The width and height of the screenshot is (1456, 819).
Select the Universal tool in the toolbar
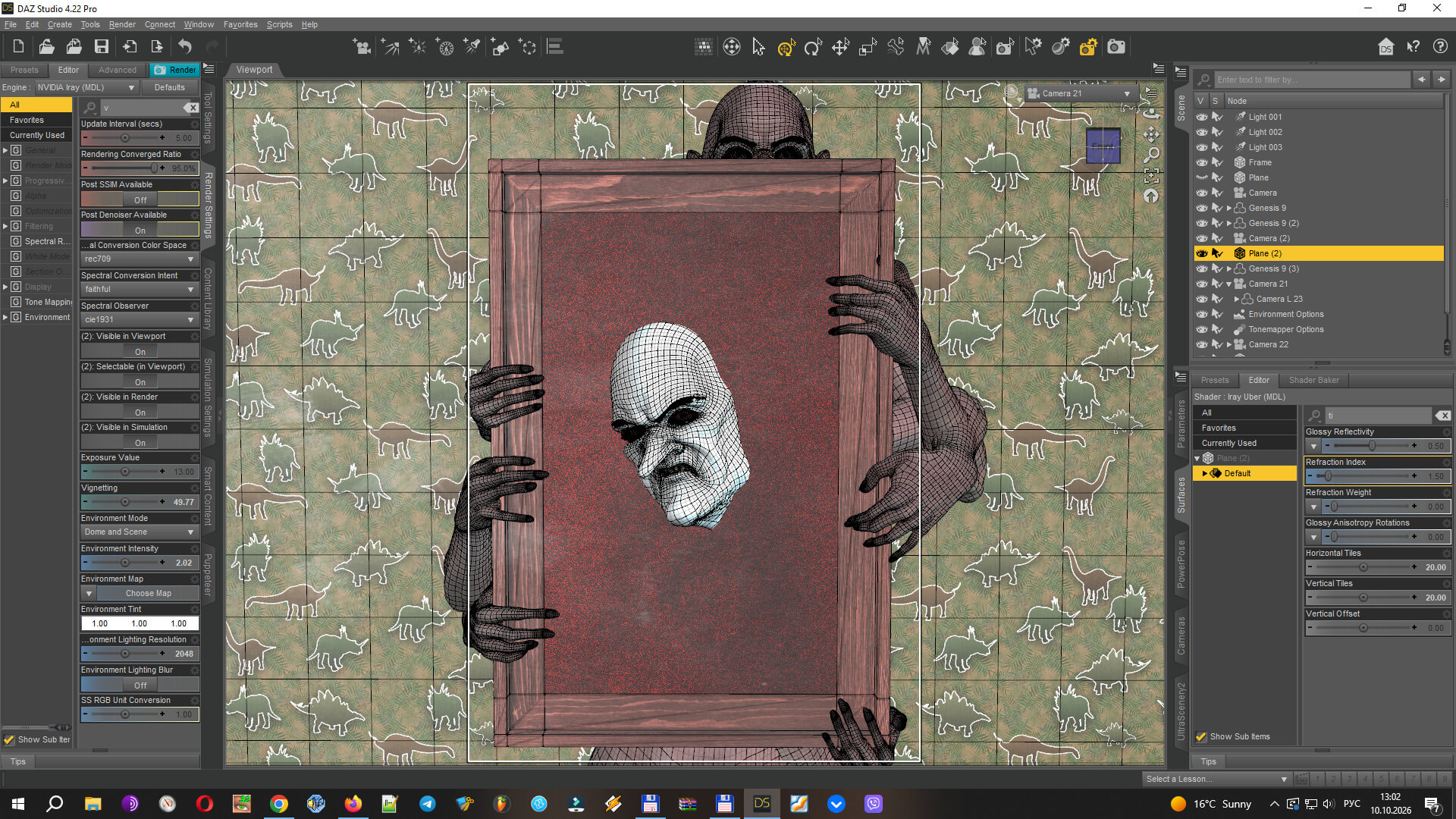point(786,48)
